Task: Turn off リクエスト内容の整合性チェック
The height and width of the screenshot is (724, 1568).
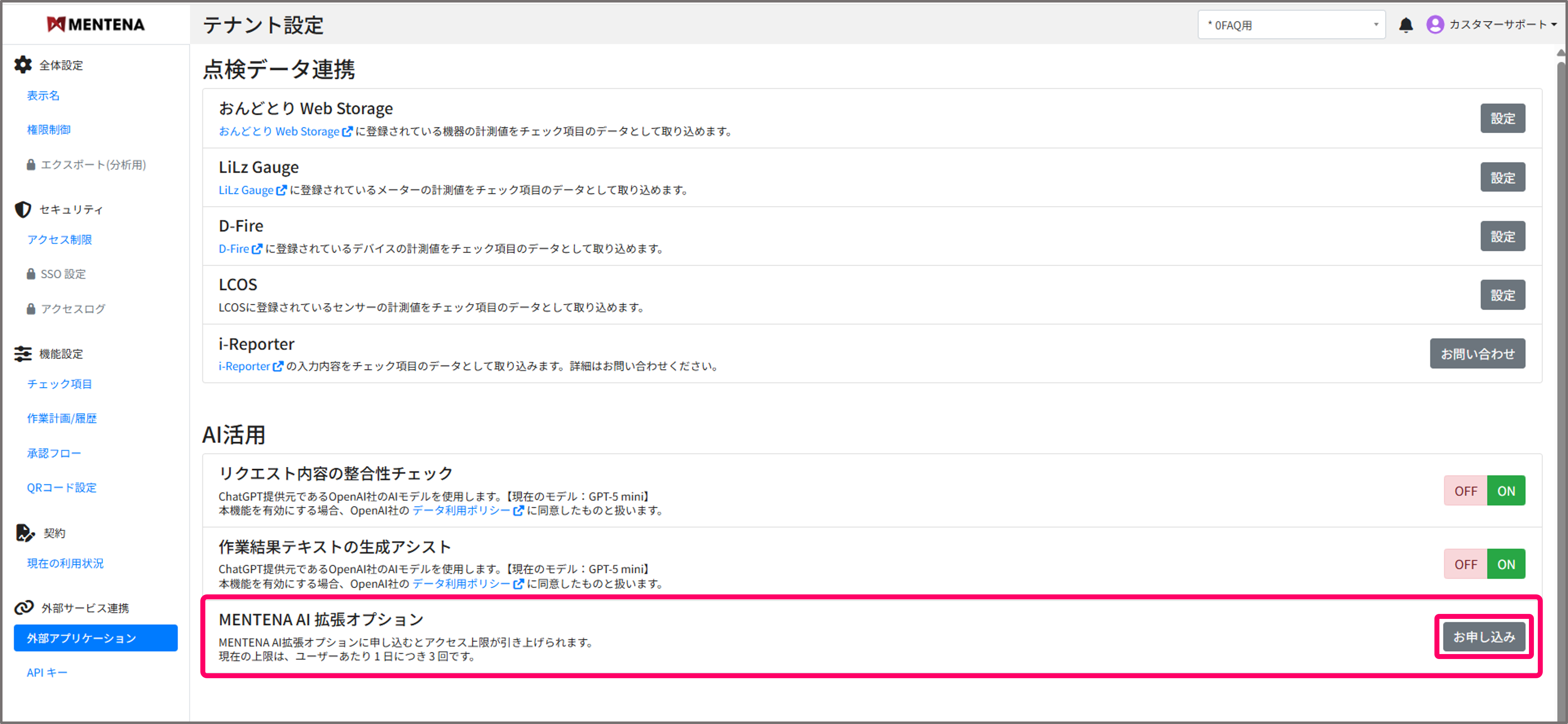Action: click(x=1465, y=490)
